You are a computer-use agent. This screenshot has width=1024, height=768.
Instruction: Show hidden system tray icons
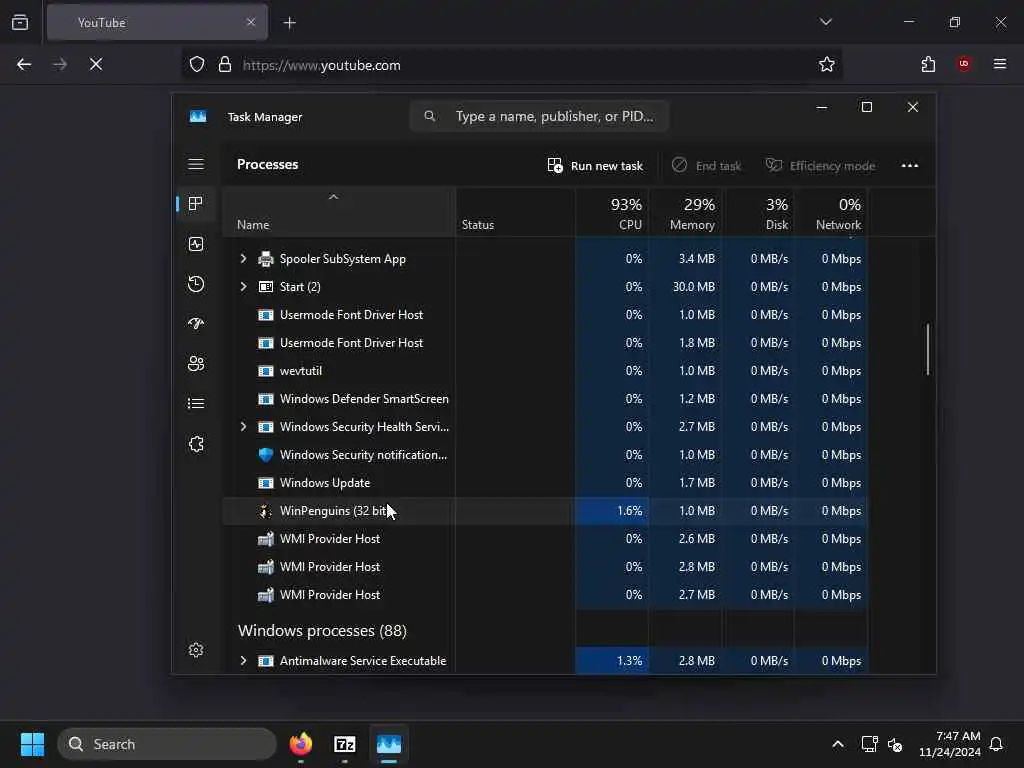[838, 744]
